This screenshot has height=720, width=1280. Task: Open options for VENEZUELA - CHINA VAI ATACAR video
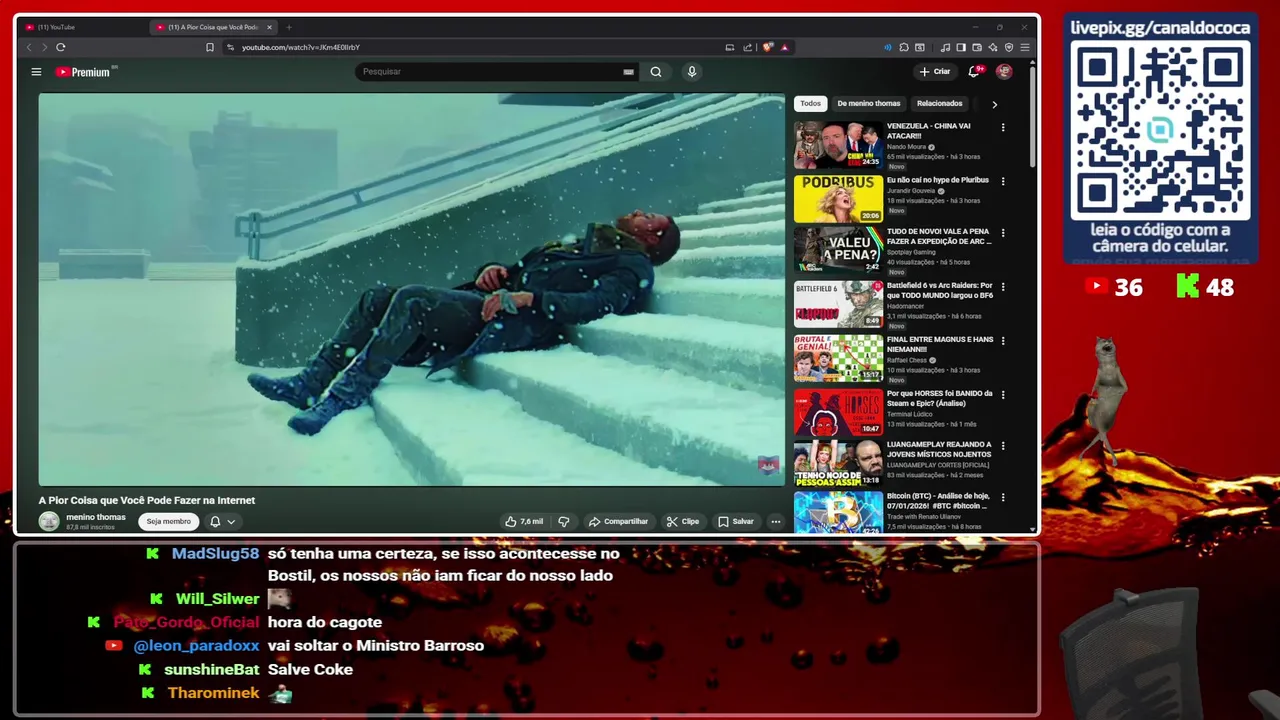click(x=1003, y=128)
